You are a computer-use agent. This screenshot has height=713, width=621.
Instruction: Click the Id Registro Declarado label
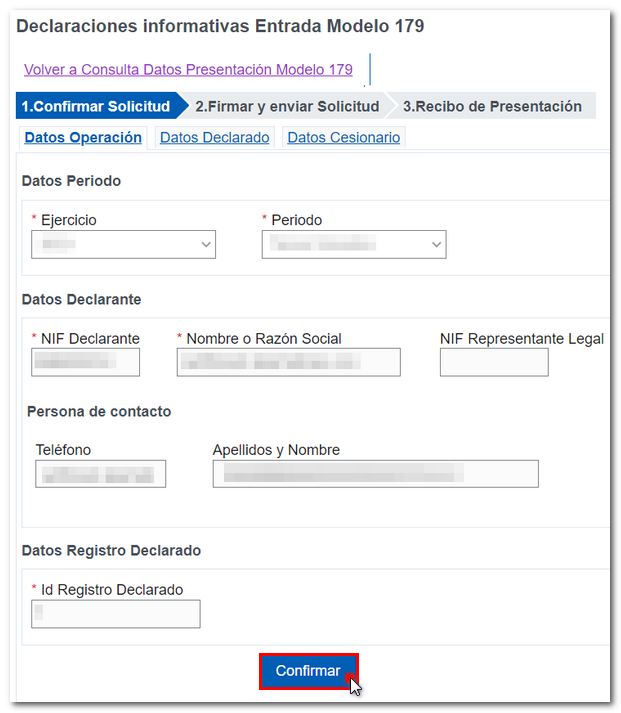click(112, 590)
